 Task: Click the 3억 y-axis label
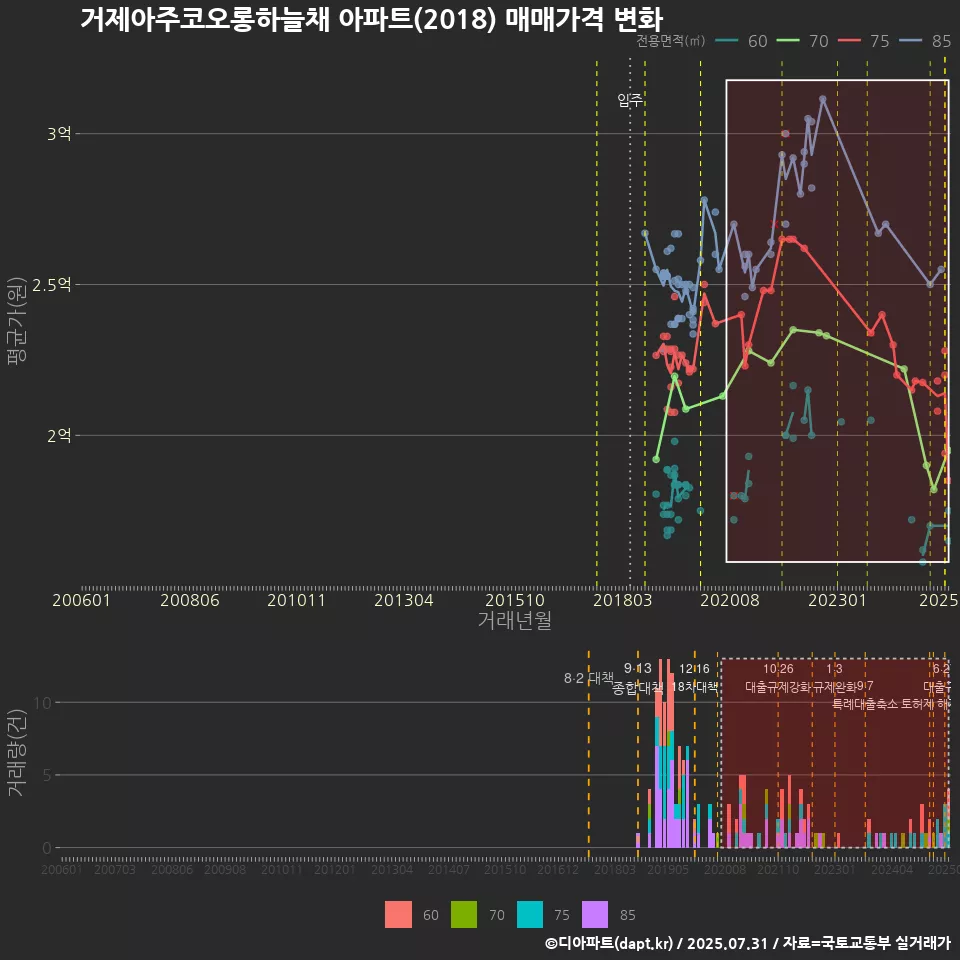[59, 133]
